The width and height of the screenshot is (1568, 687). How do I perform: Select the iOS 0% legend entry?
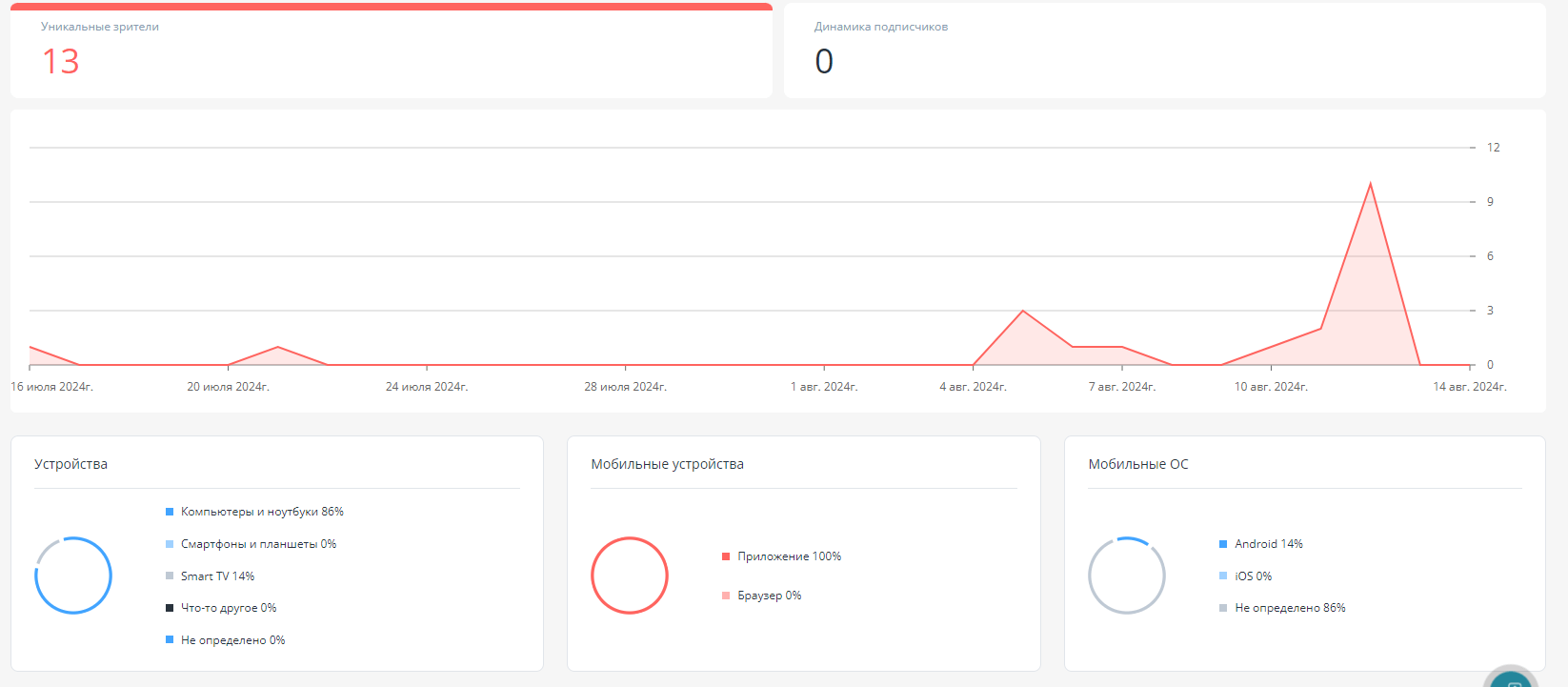(x=1245, y=576)
